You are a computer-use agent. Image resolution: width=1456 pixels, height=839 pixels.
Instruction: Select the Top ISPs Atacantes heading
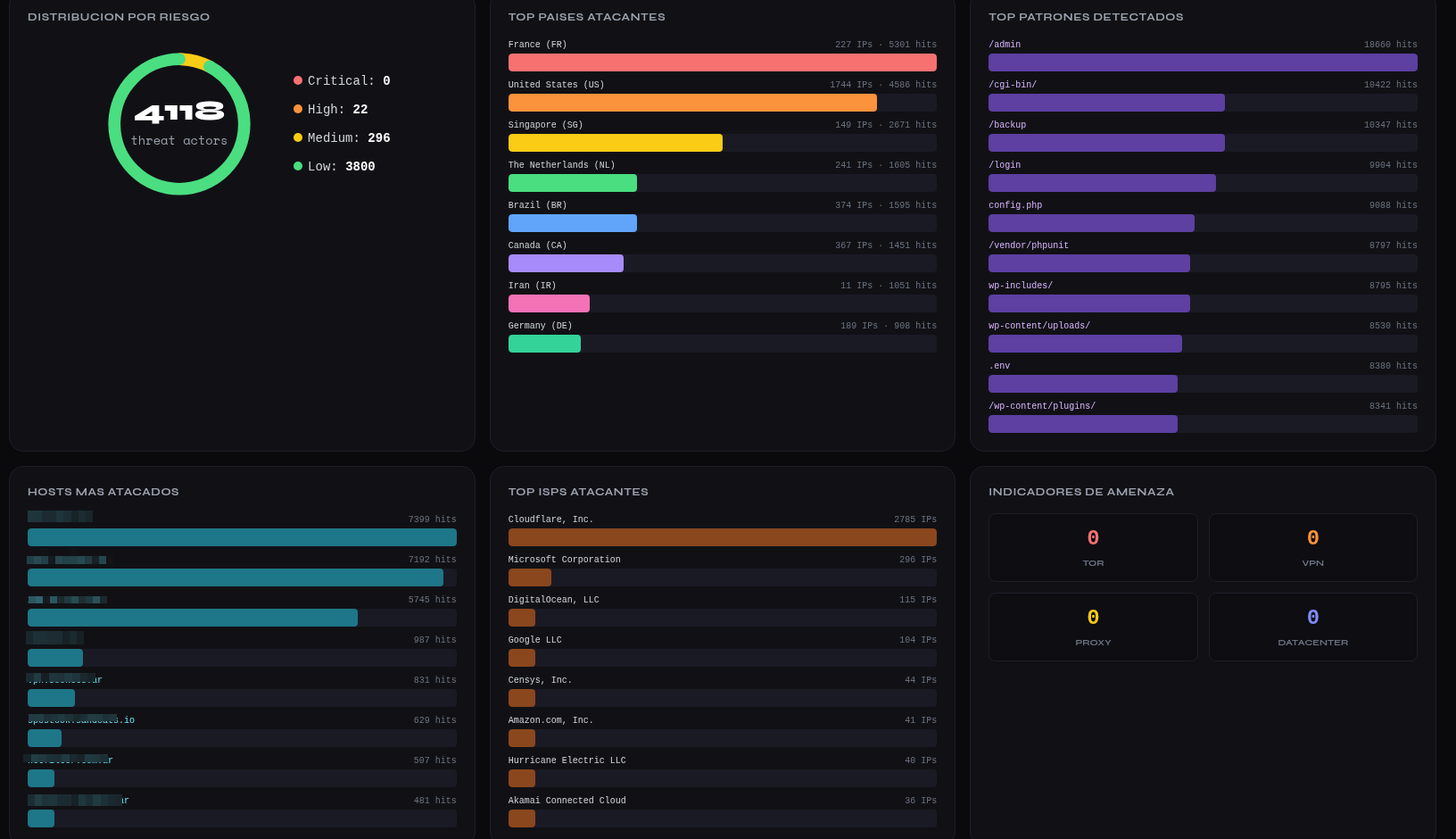pos(578,492)
